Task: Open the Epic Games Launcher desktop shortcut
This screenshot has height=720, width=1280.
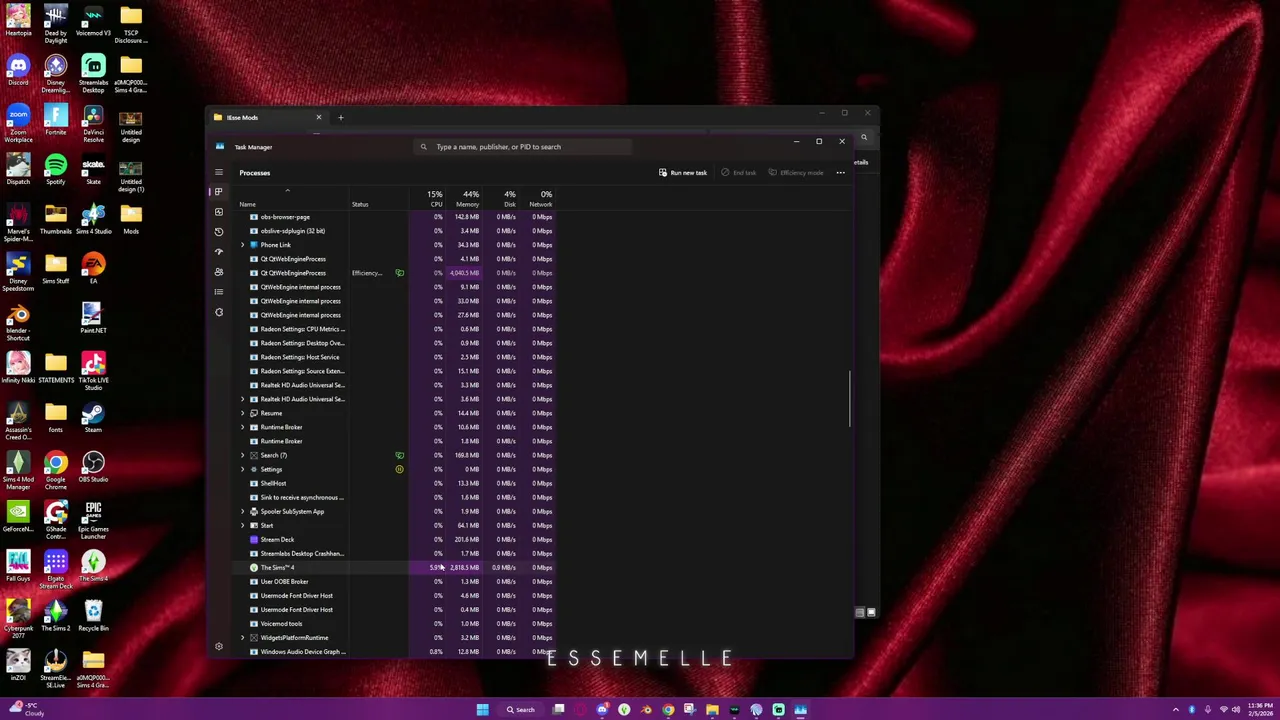Action: point(93,520)
